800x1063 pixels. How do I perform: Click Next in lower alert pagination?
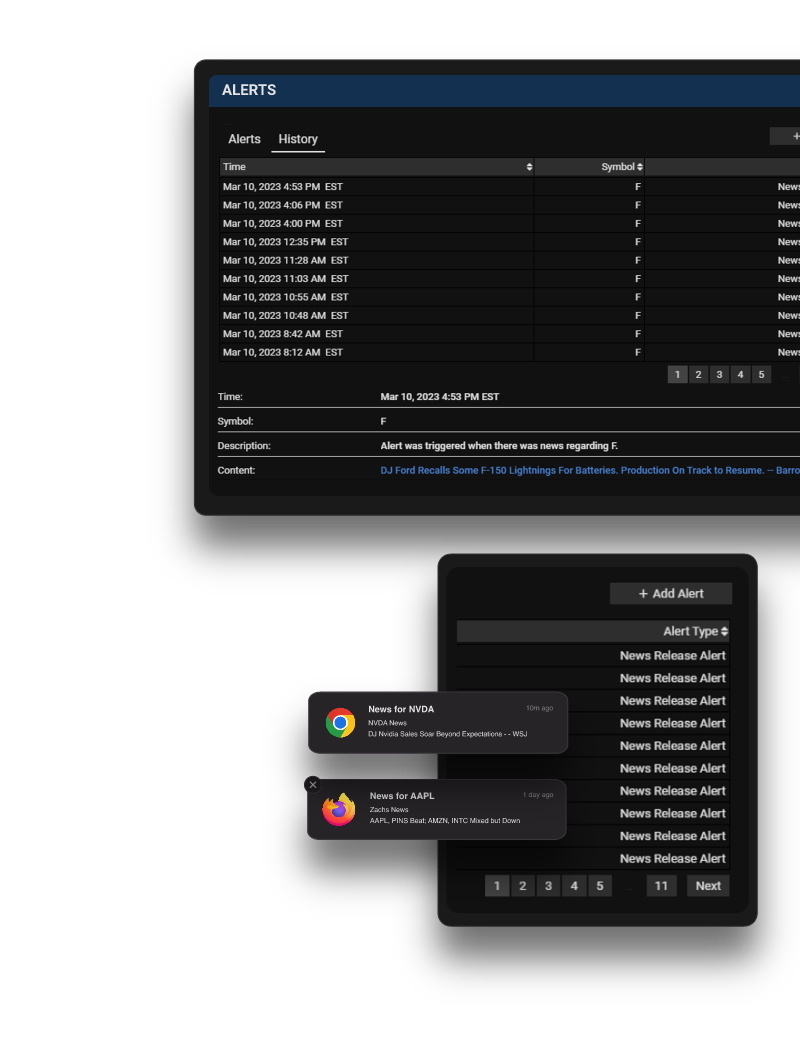(x=708, y=886)
